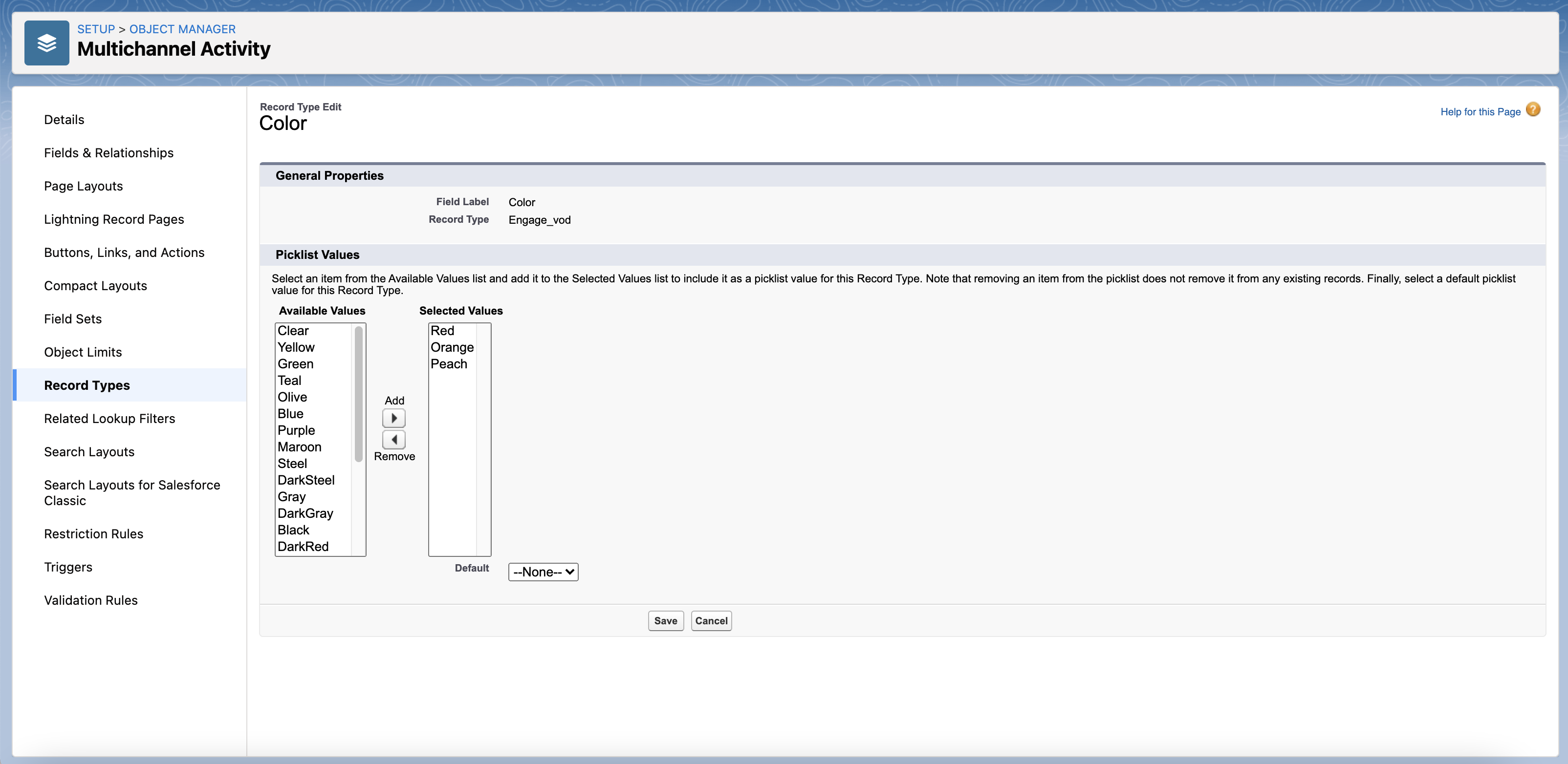Navigate to SETUP breadcrumb link

[96, 29]
